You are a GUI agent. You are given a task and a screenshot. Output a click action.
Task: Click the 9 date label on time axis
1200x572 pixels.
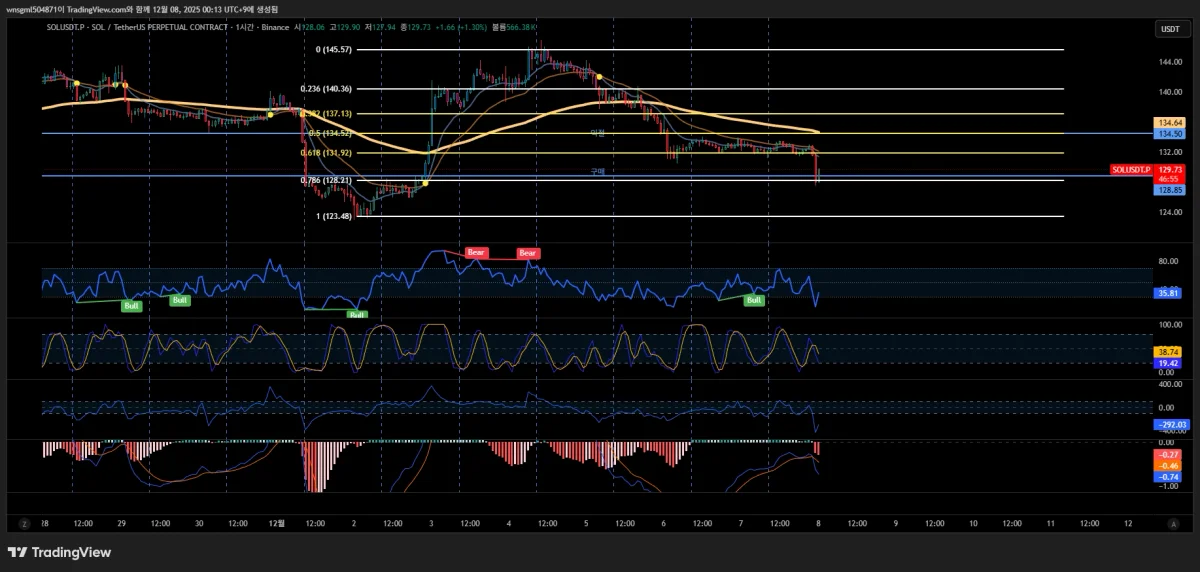point(895,523)
